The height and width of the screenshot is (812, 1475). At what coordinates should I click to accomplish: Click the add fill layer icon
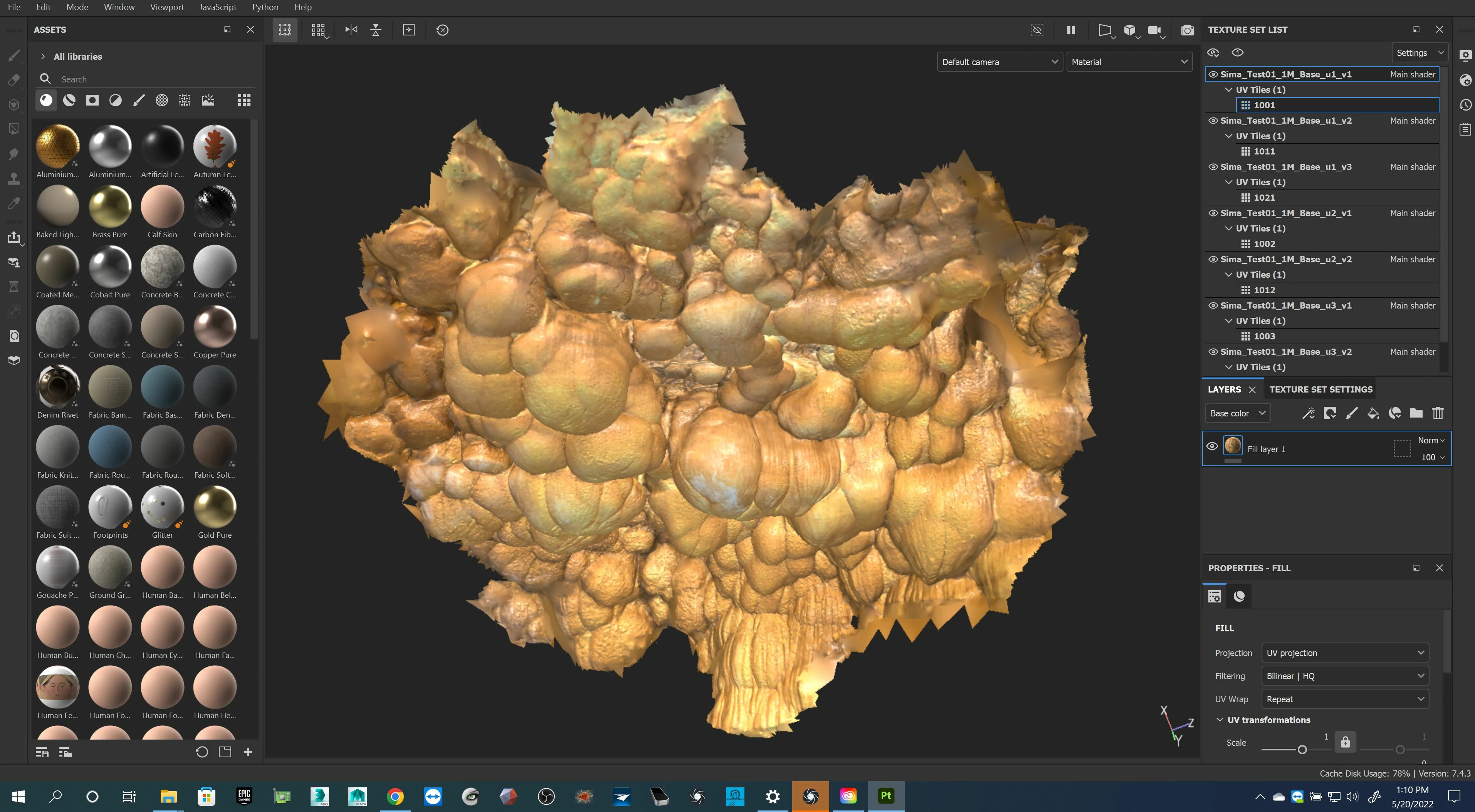click(1373, 413)
